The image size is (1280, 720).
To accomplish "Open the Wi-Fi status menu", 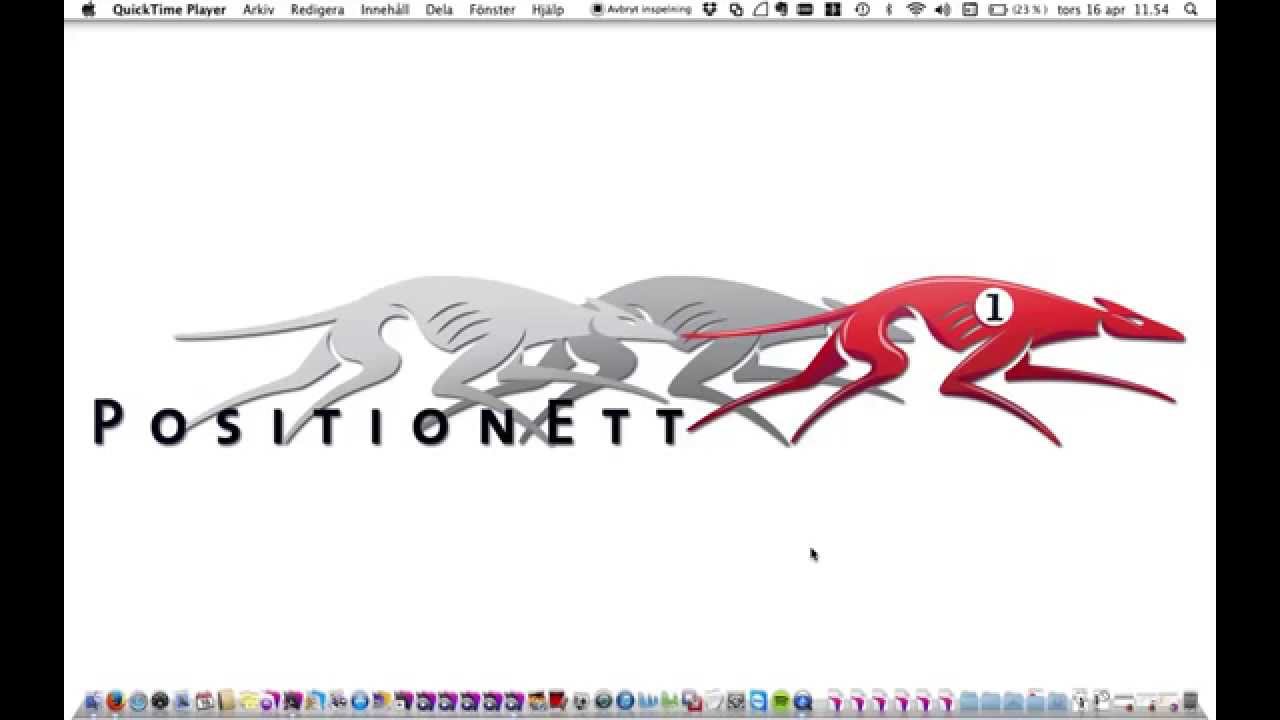I will coord(916,9).
